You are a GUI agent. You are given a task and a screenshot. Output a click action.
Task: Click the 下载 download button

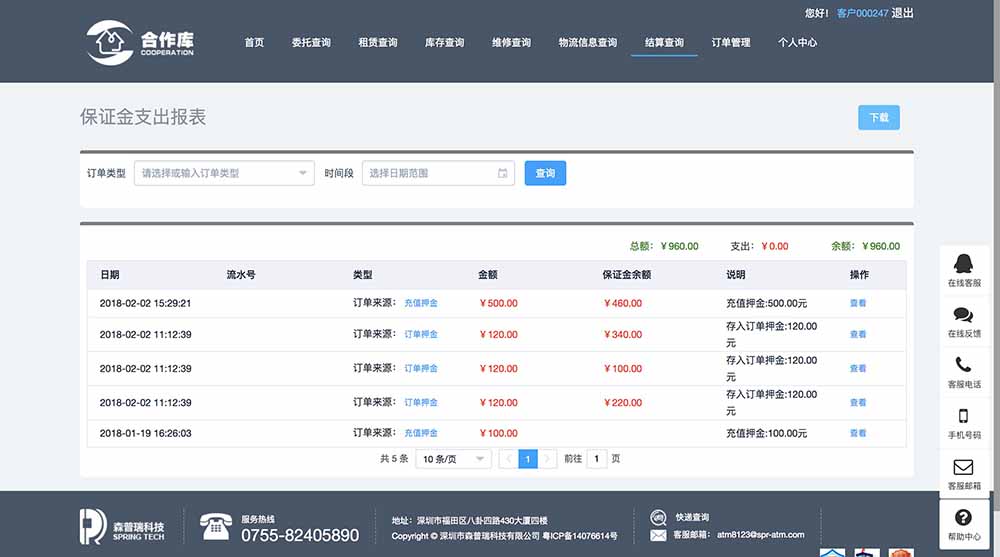[x=878, y=118]
